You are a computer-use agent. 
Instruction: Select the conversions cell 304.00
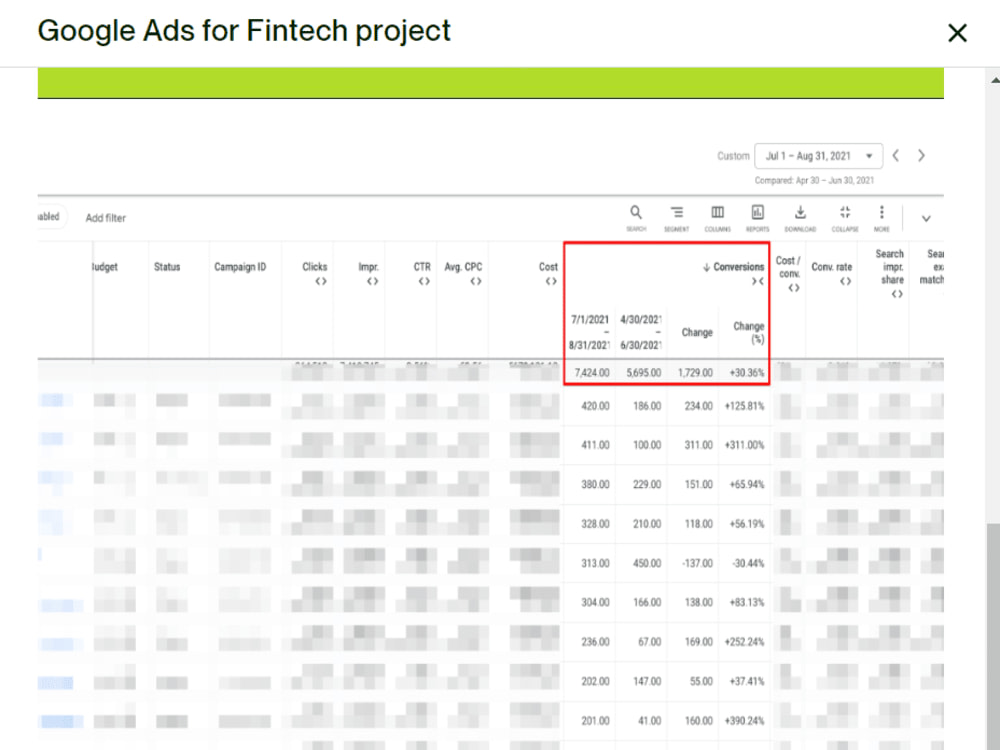595,603
